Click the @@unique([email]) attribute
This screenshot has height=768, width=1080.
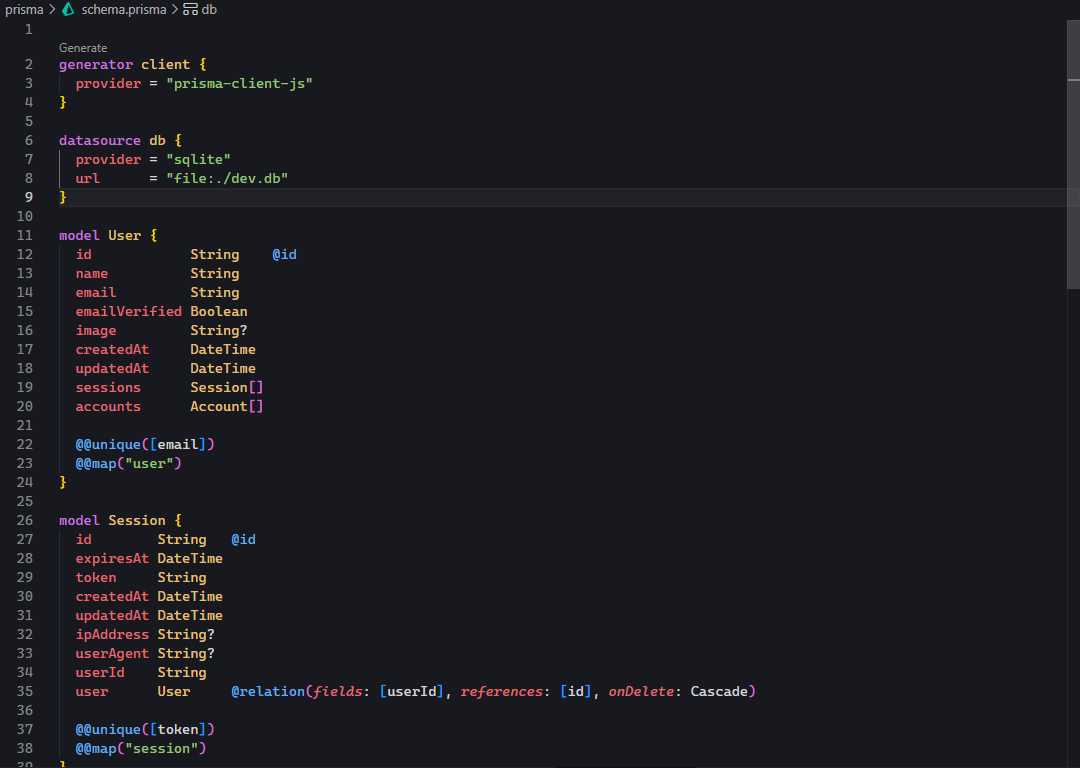pyautogui.click(x=145, y=444)
